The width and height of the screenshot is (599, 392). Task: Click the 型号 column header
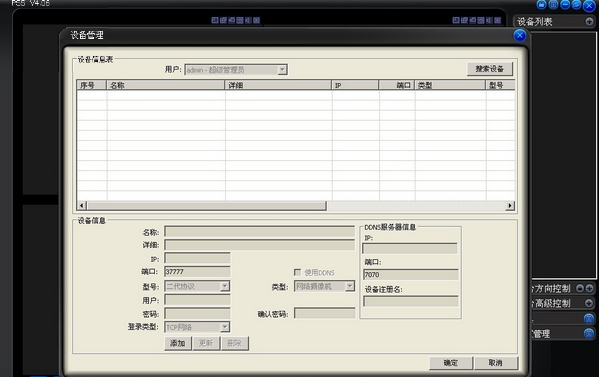coord(500,85)
